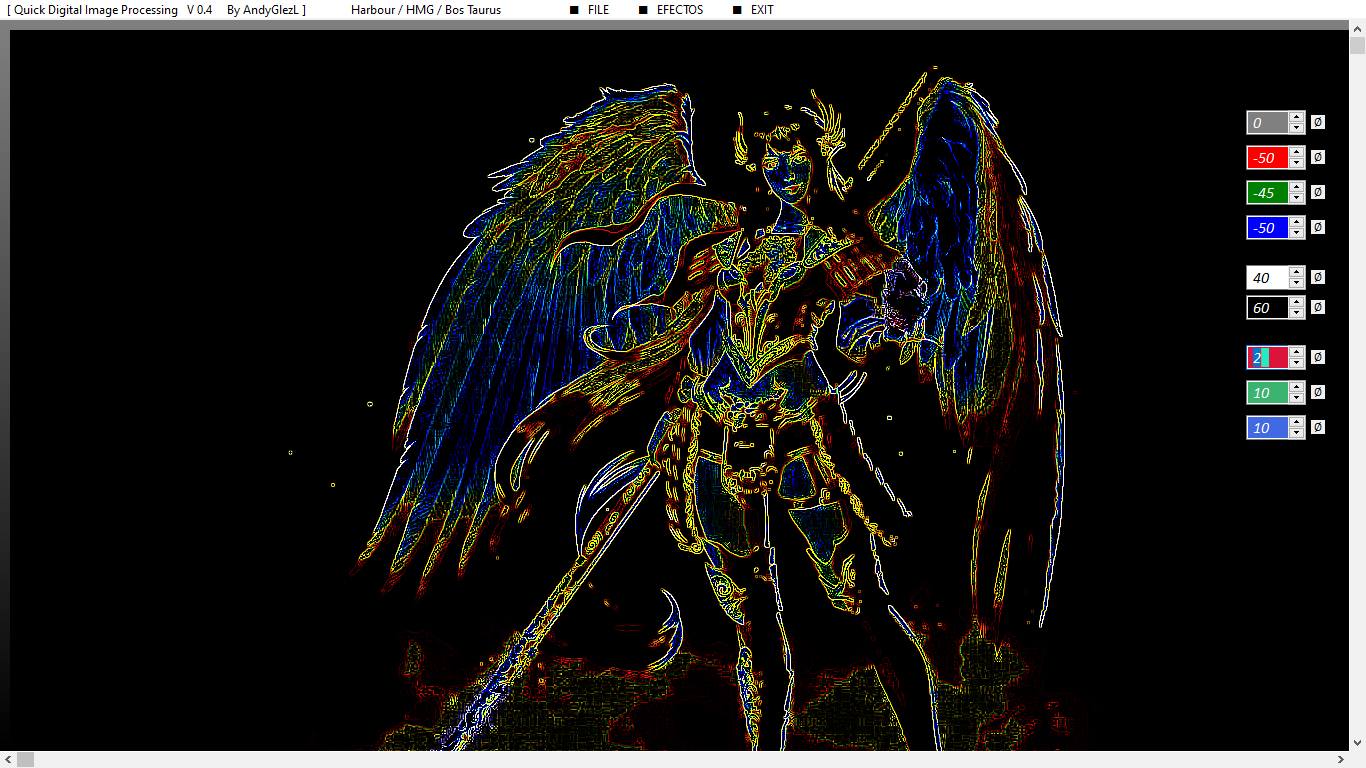Viewport: 1366px width, 768px height.
Task: Click inside the blue -50 input field
Action: click(1267, 228)
